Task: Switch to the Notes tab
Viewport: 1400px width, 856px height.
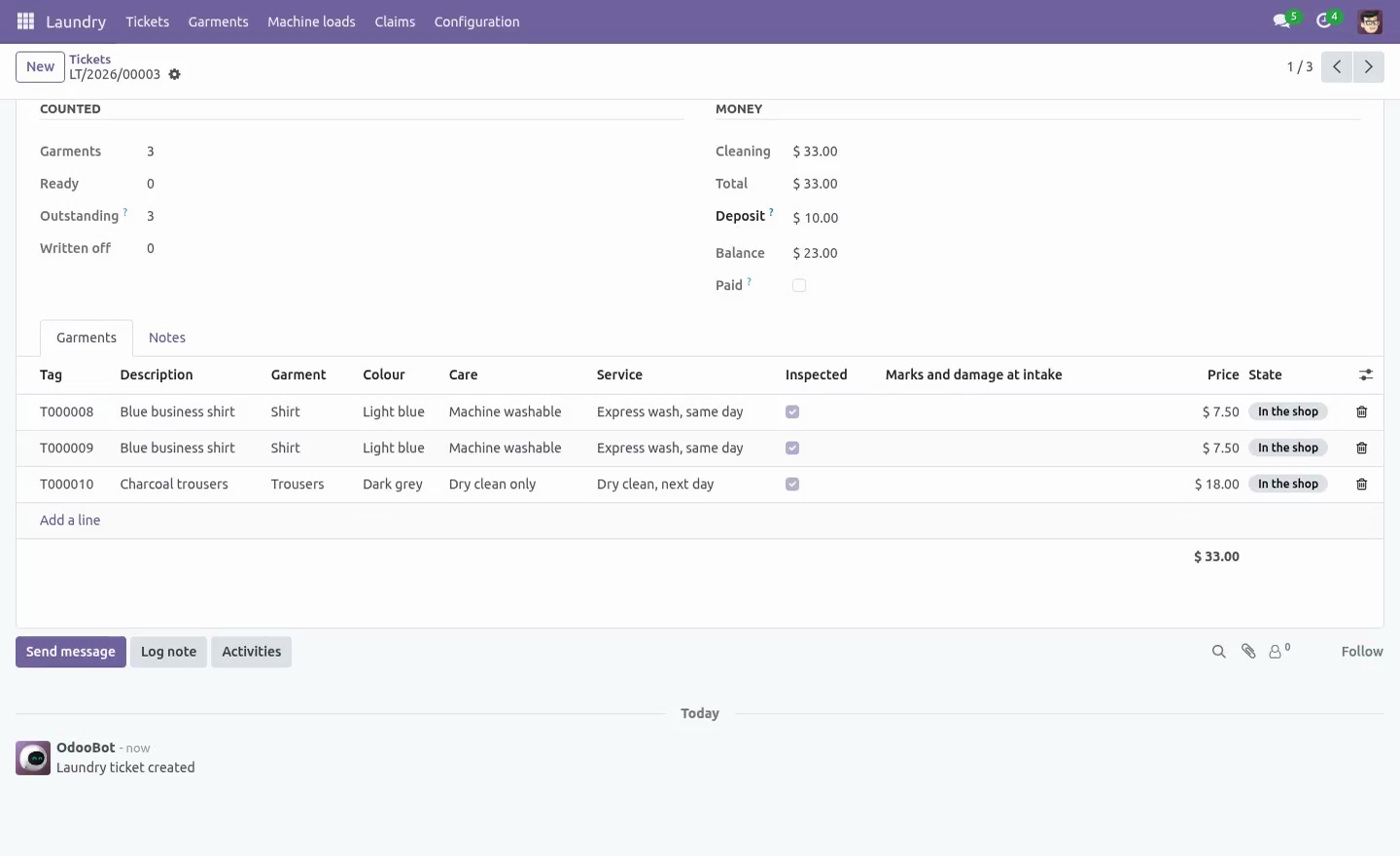Action: click(167, 338)
